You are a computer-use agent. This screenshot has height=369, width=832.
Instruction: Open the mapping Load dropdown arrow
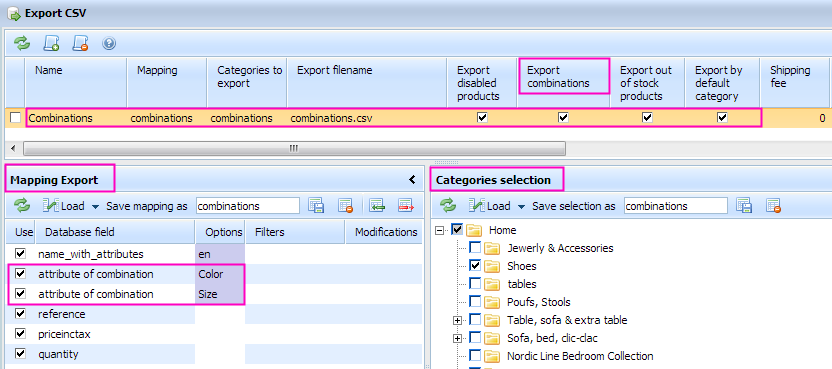coord(96,207)
